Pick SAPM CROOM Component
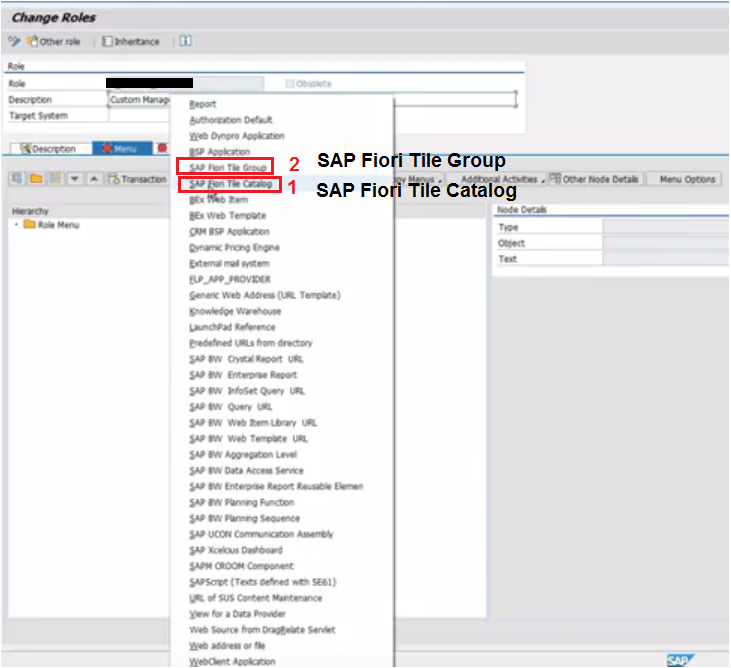This screenshot has height=668, width=731. coord(241,566)
